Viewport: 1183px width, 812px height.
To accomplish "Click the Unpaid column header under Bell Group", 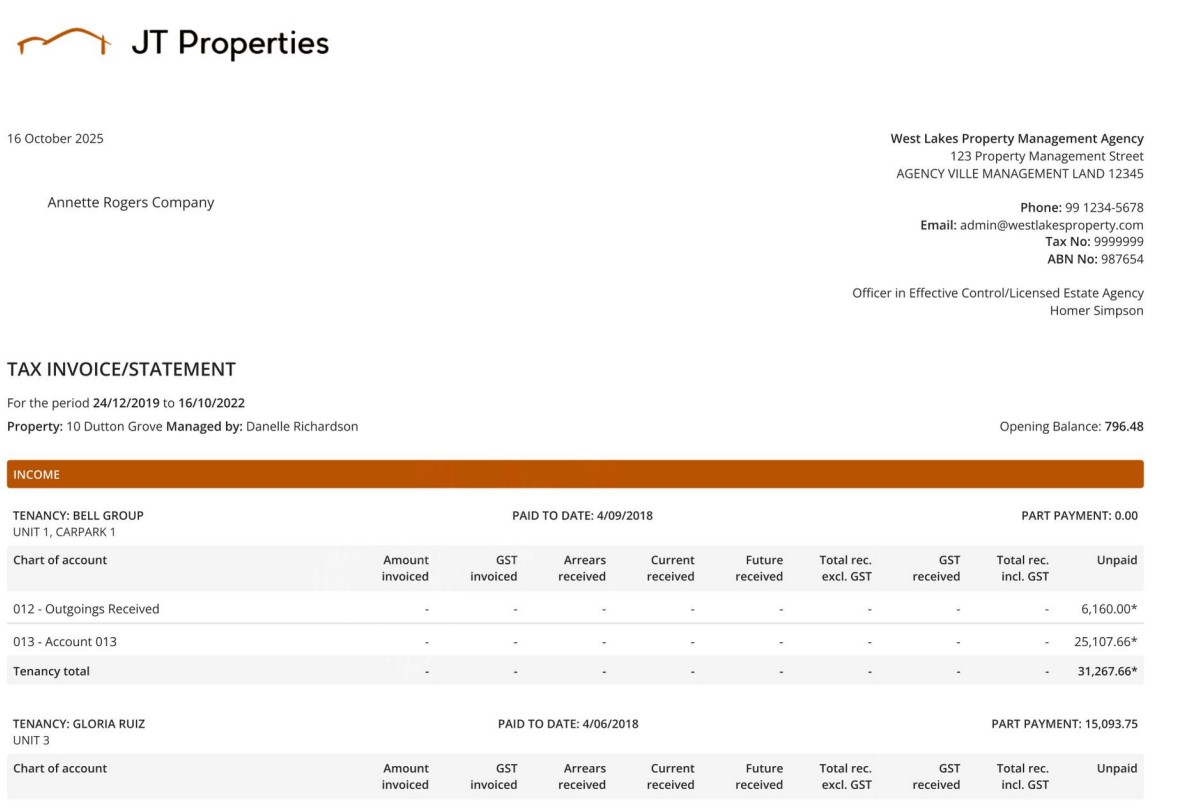I will tap(1116, 561).
